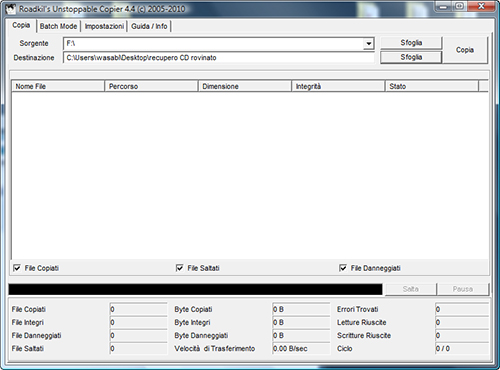Image resolution: width=500 pixels, height=370 pixels.
Task: Click the Stato column header
Action: [432, 86]
